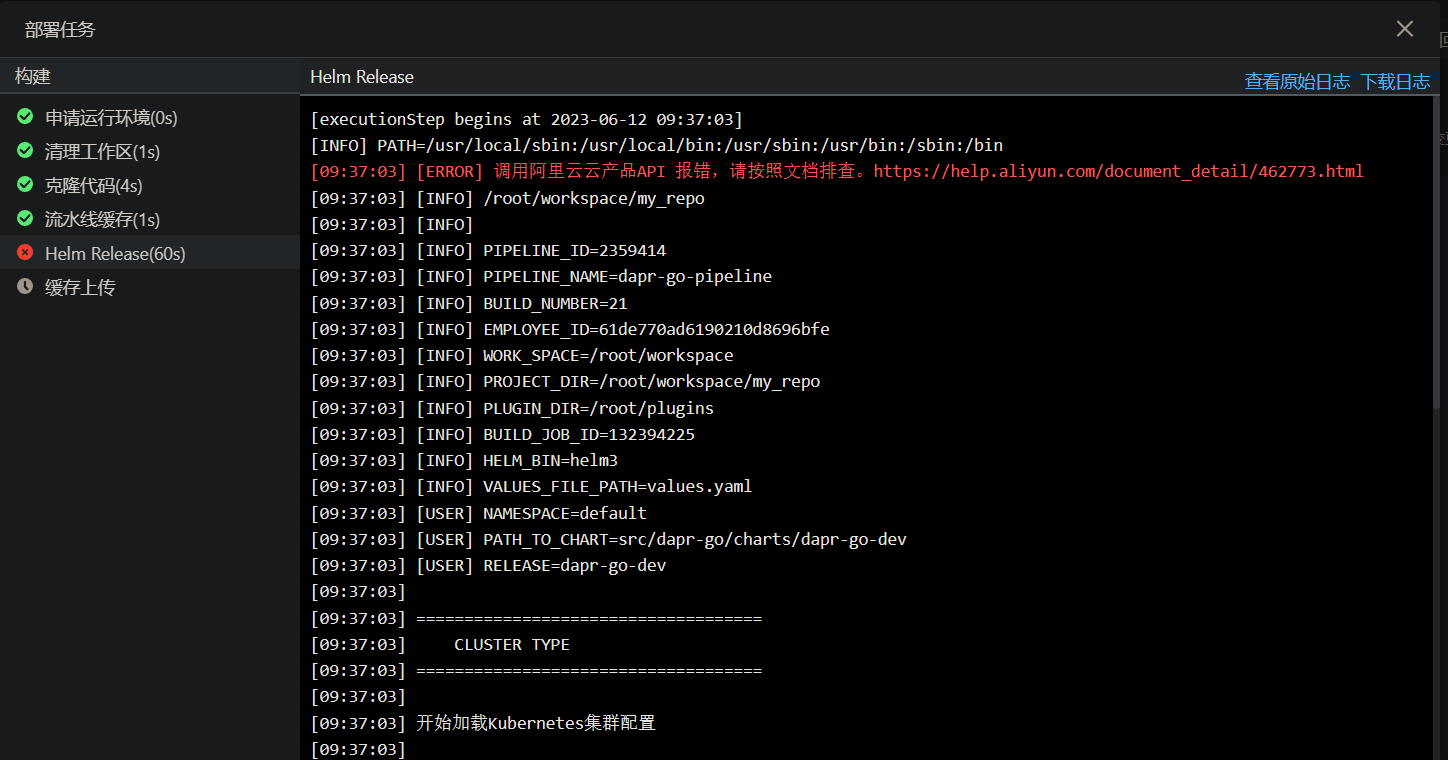Screen dimensions: 1448x760
Task: Click 下载日志 to download the log
Action: [x=1395, y=82]
